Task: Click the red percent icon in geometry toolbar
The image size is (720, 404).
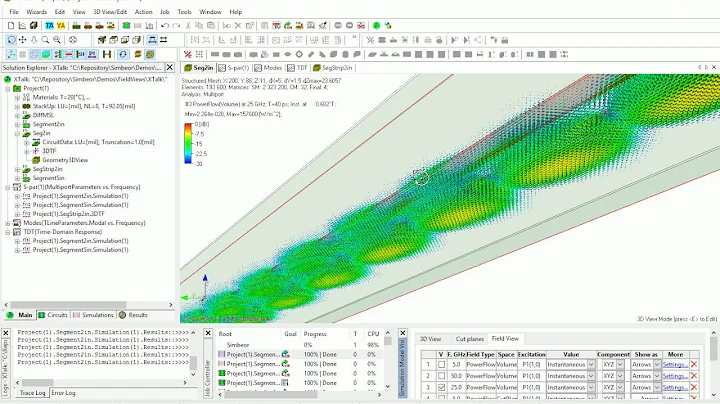Action: (187, 54)
